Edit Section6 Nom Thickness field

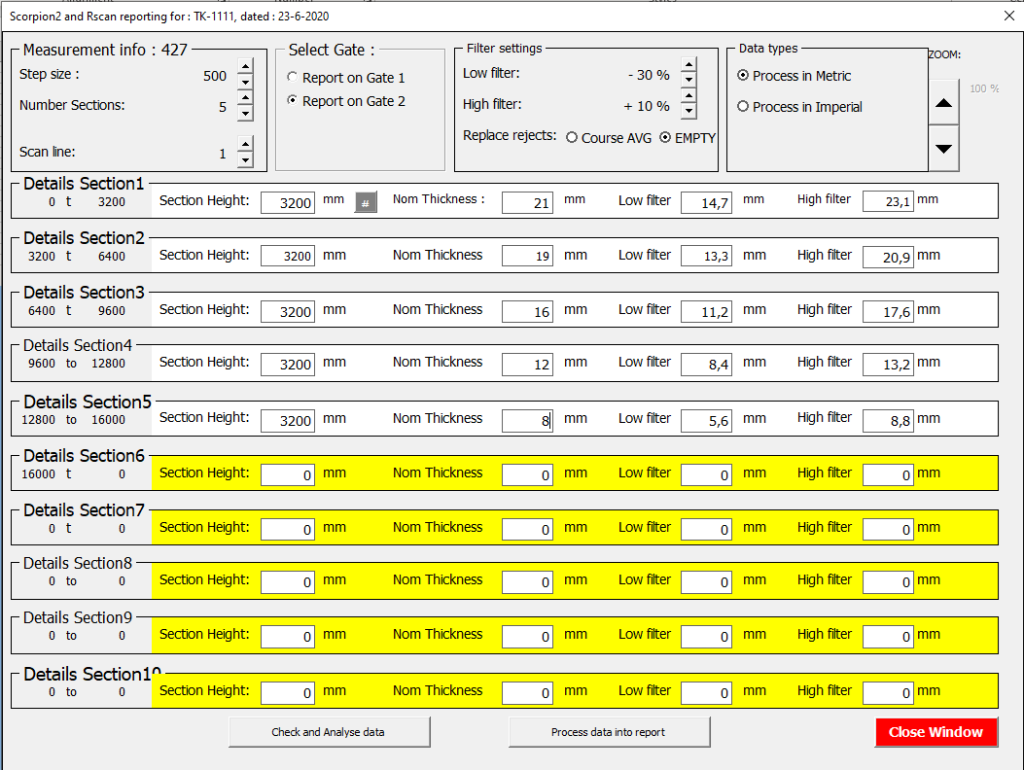coord(528,475)
